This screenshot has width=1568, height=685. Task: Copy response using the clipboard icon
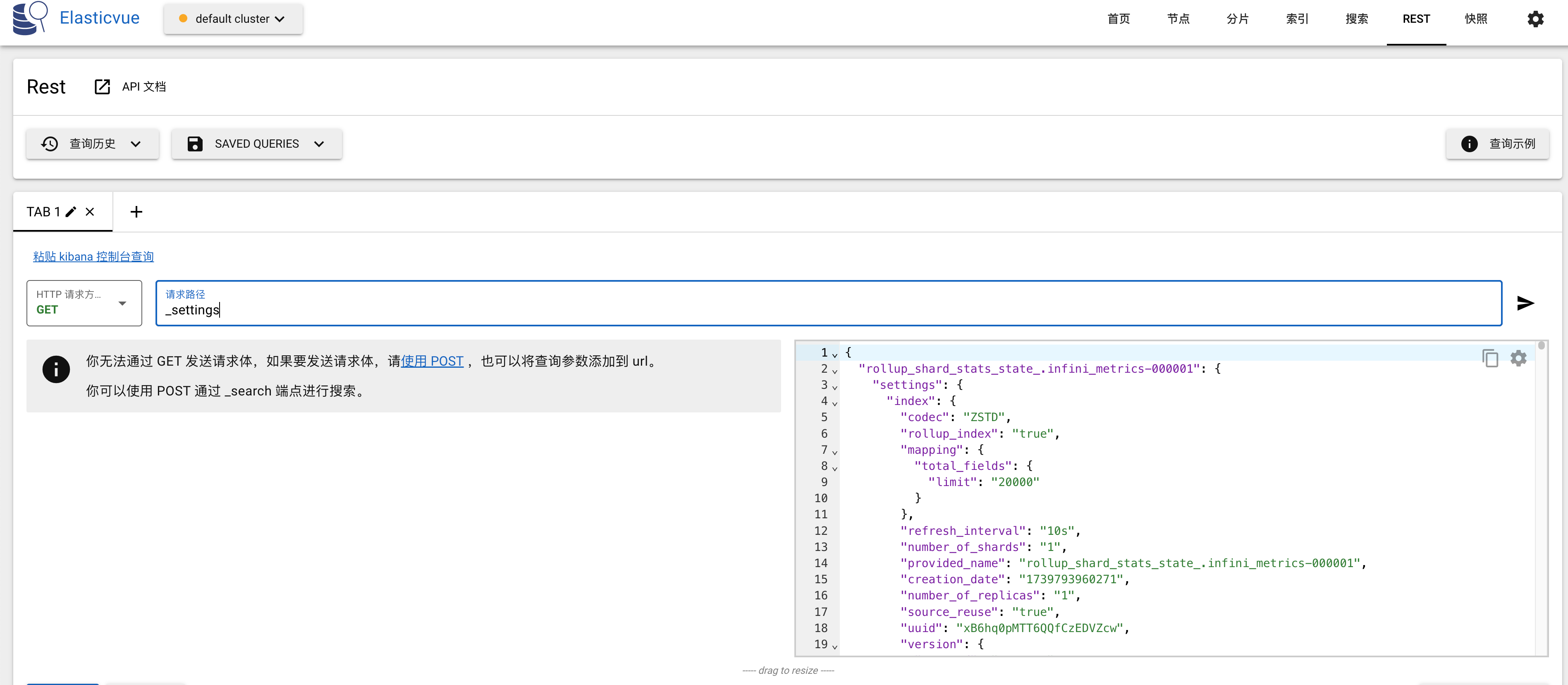pyautogui.click(x=1490, y=358)
